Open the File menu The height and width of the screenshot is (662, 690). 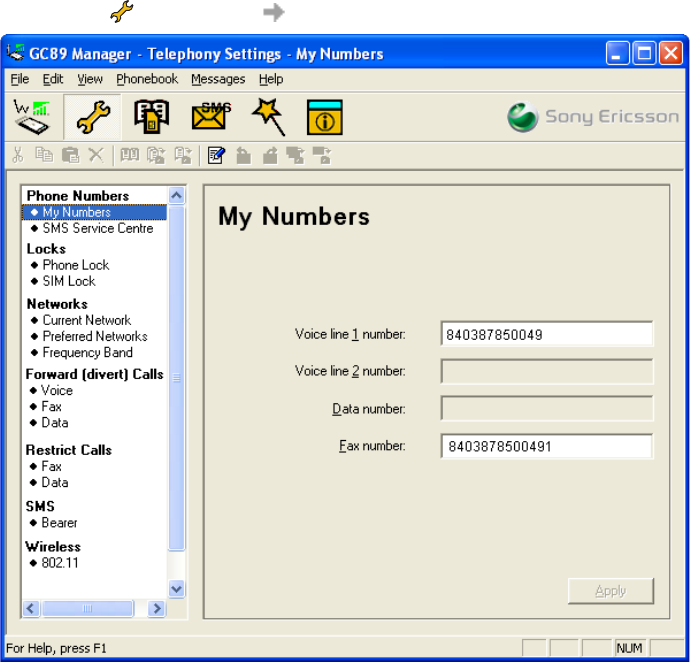20,79
